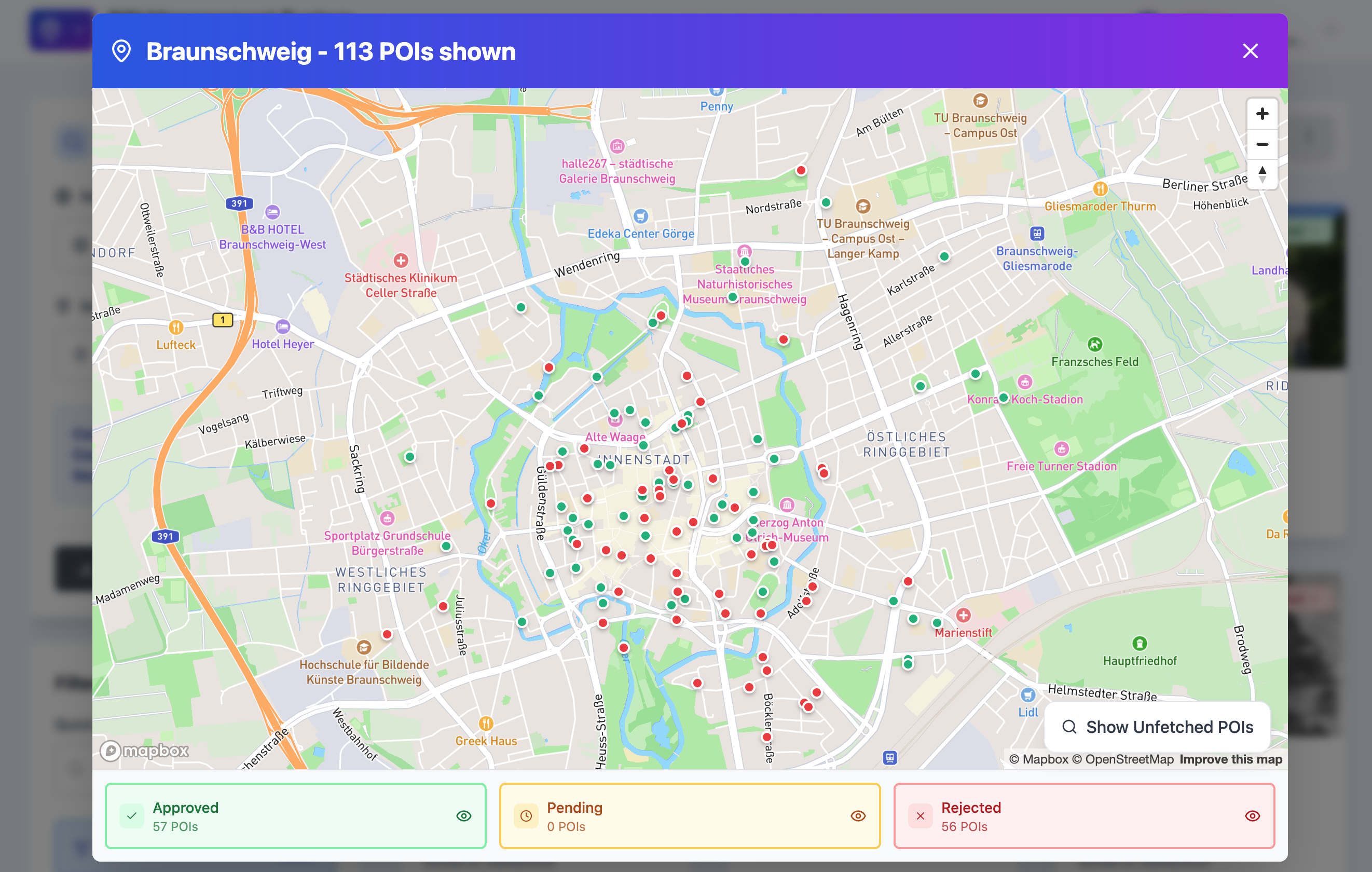Click the Greek Haus restaurant icon
This screenshot has width=1372, height=872.
pyautogui.click(x=486, y=723)
